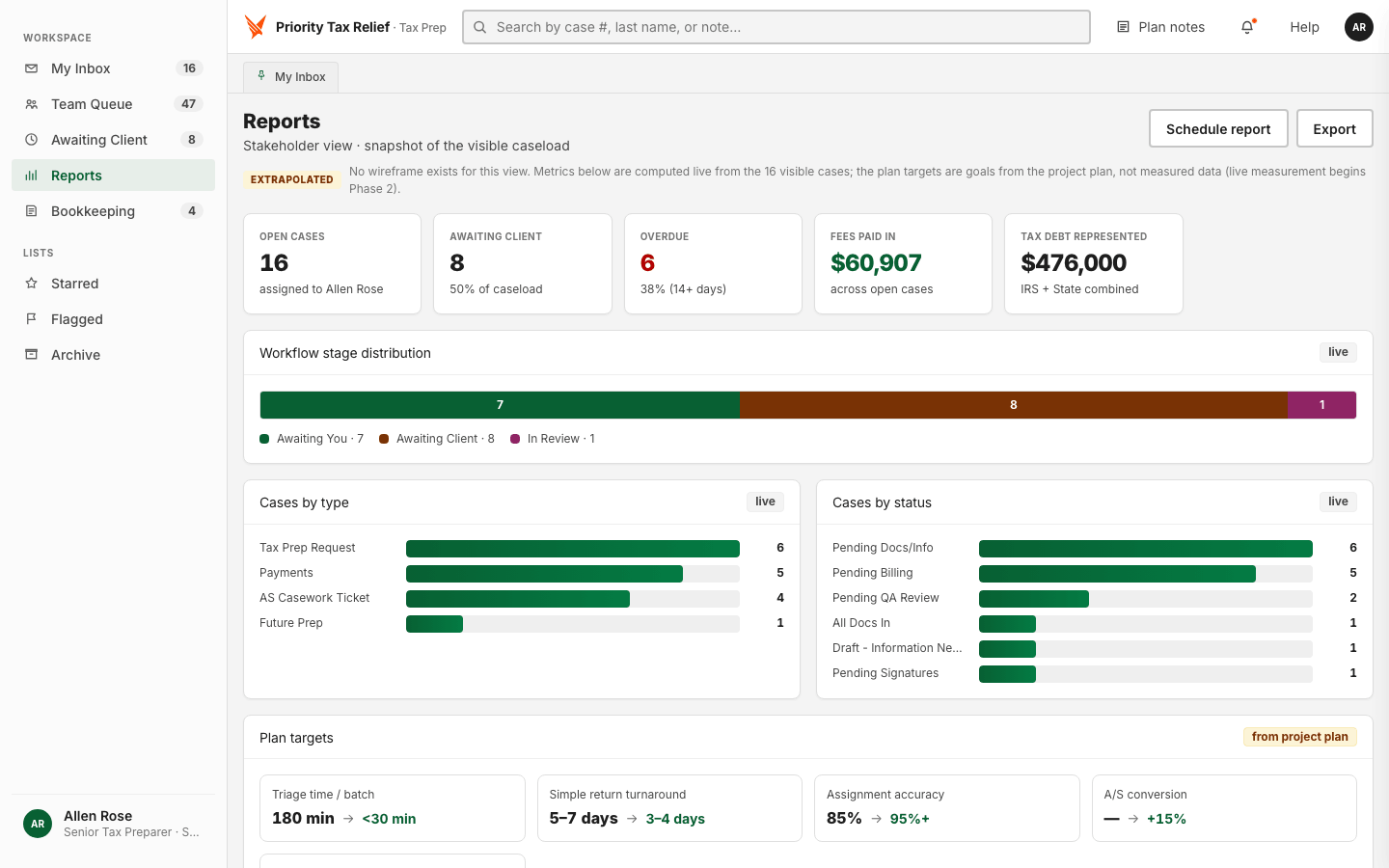Click the Tax Debt Represented card
The height and width of the screenshot is (868, 1389).
coord(1094,263)
